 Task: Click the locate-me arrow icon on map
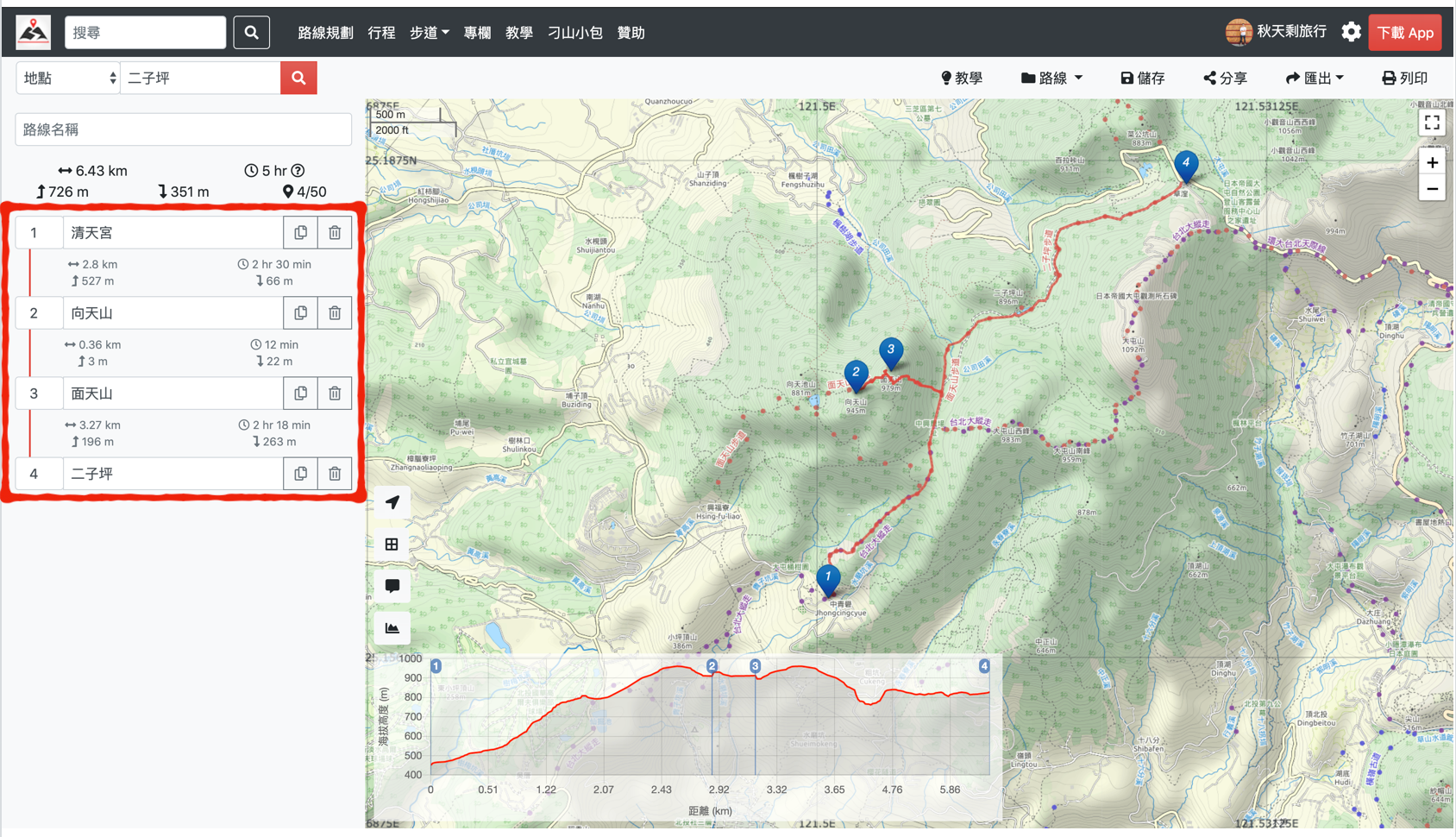point(392,502)
